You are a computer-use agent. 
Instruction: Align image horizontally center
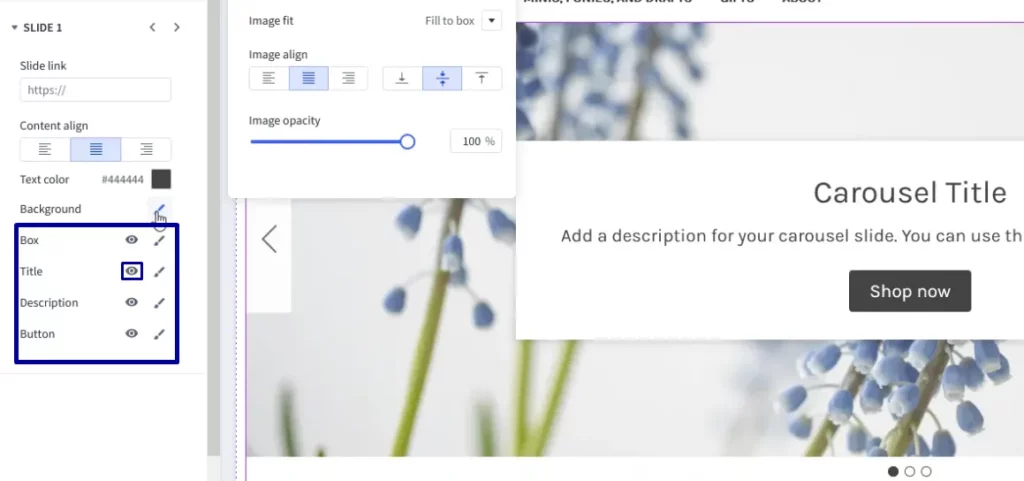tap(309, 78)
